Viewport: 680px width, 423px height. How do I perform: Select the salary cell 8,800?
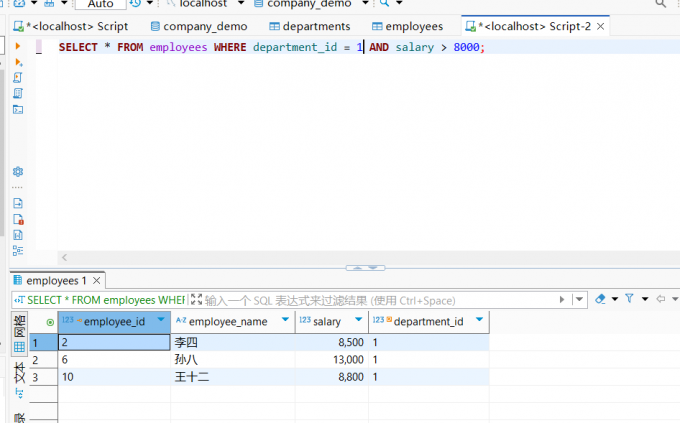click(332, 377)
